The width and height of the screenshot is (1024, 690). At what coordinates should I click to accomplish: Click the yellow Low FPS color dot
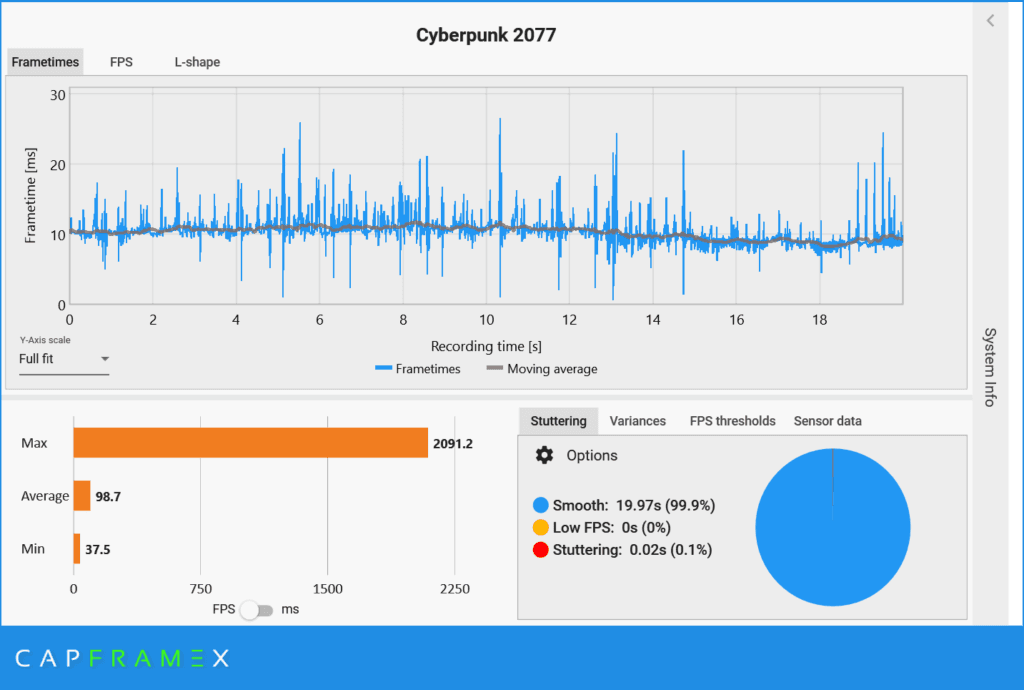tap(541, 527)
